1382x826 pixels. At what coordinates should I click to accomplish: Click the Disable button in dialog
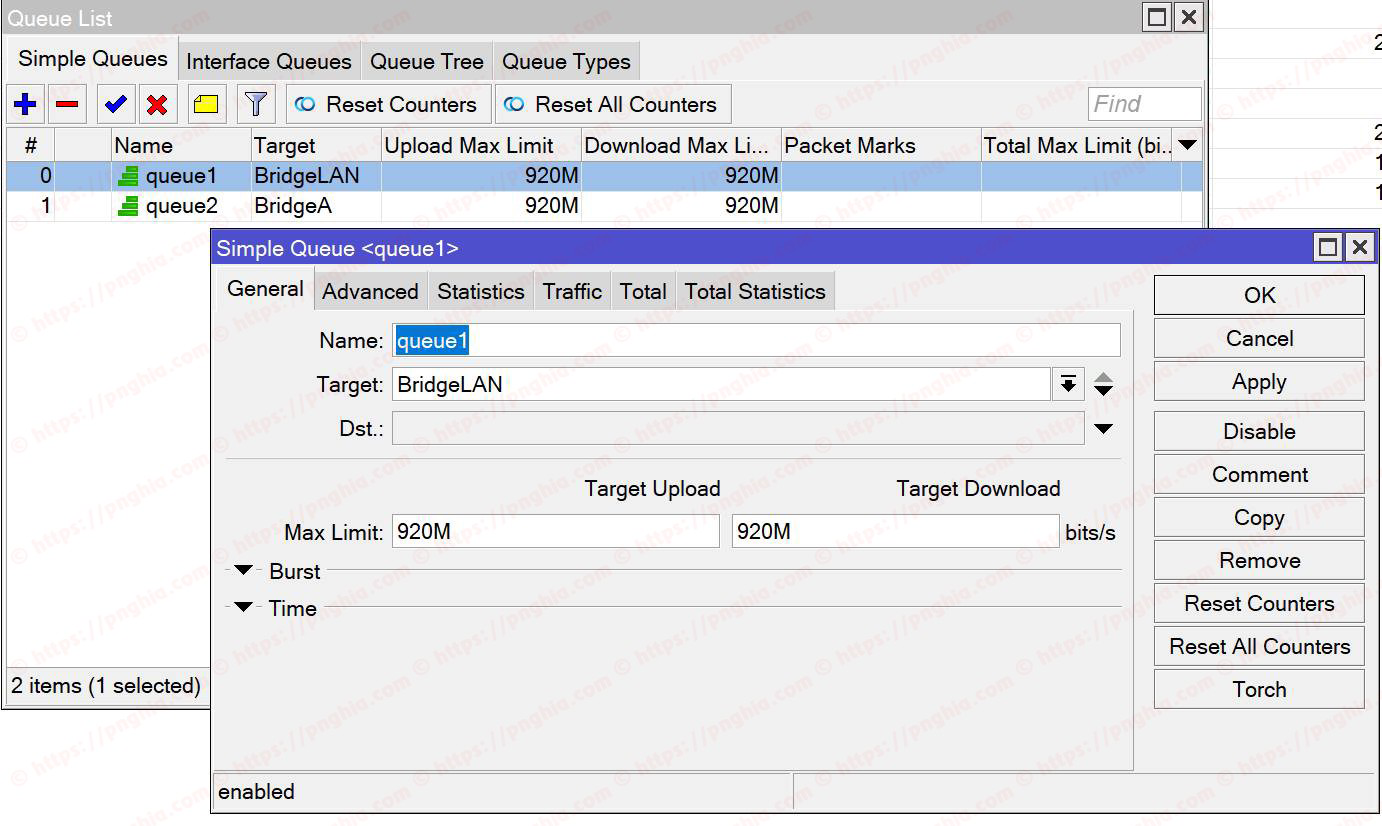click(1259, 431)
